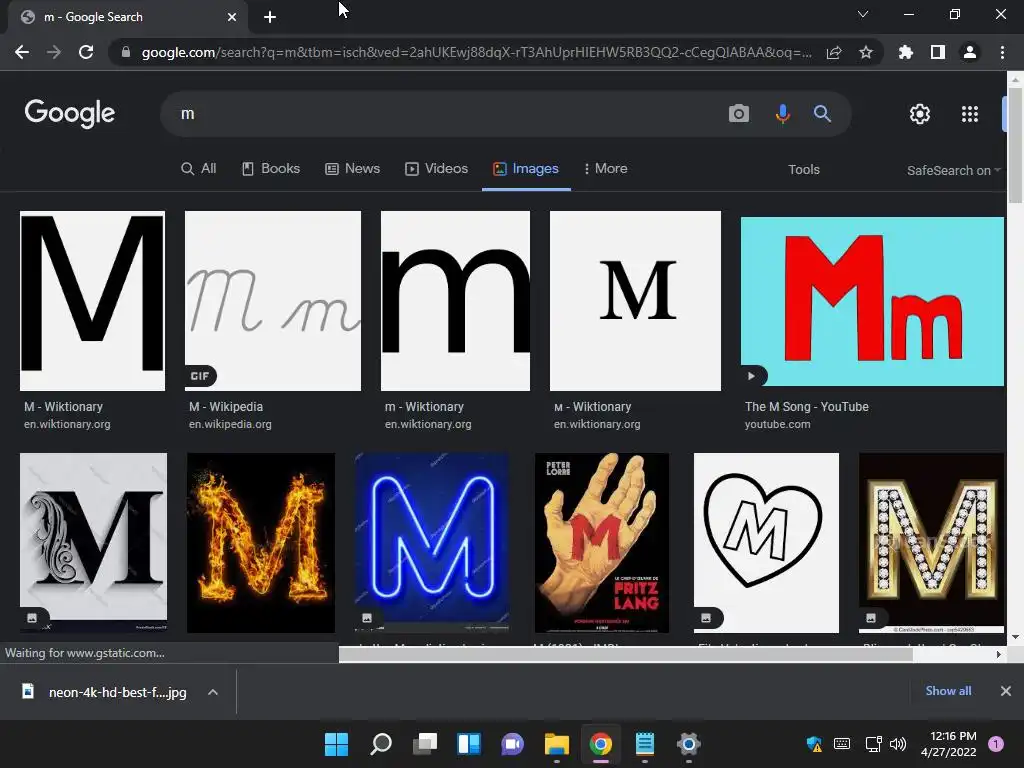Open the Widgets taskbar icon

click(469, 743)
